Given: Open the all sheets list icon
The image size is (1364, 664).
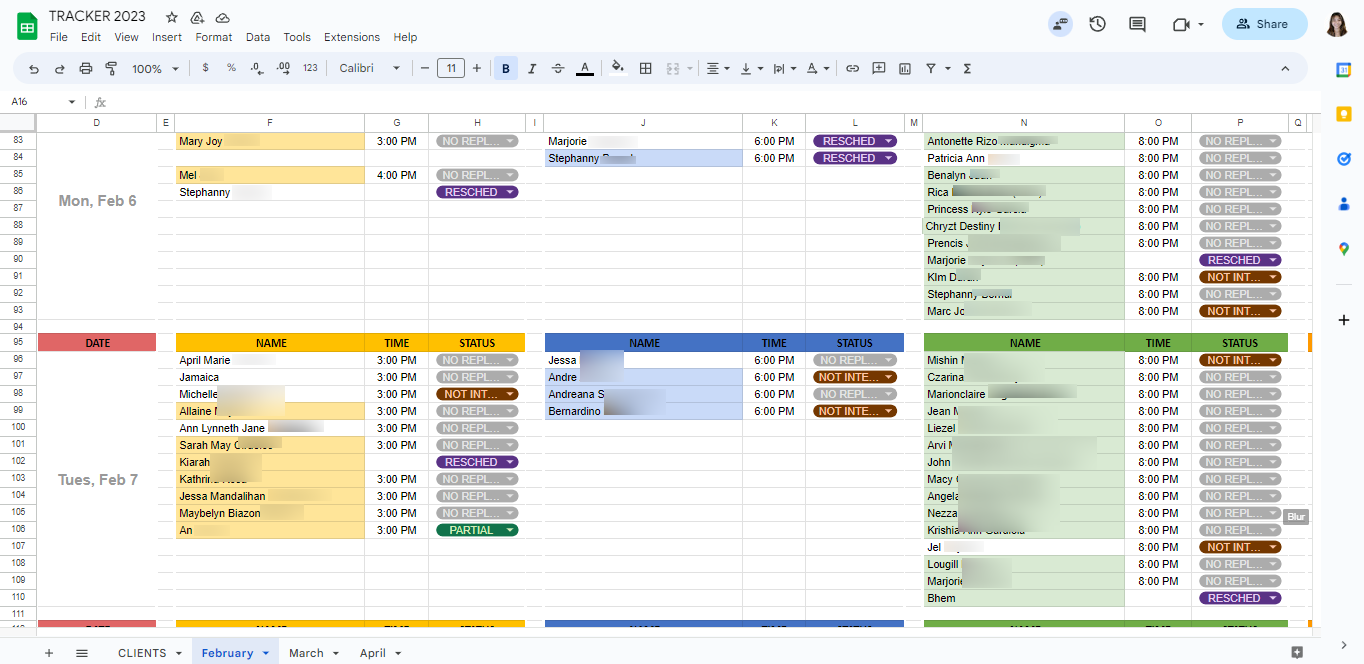Looking at the screenshot, I should coord(82,653).
